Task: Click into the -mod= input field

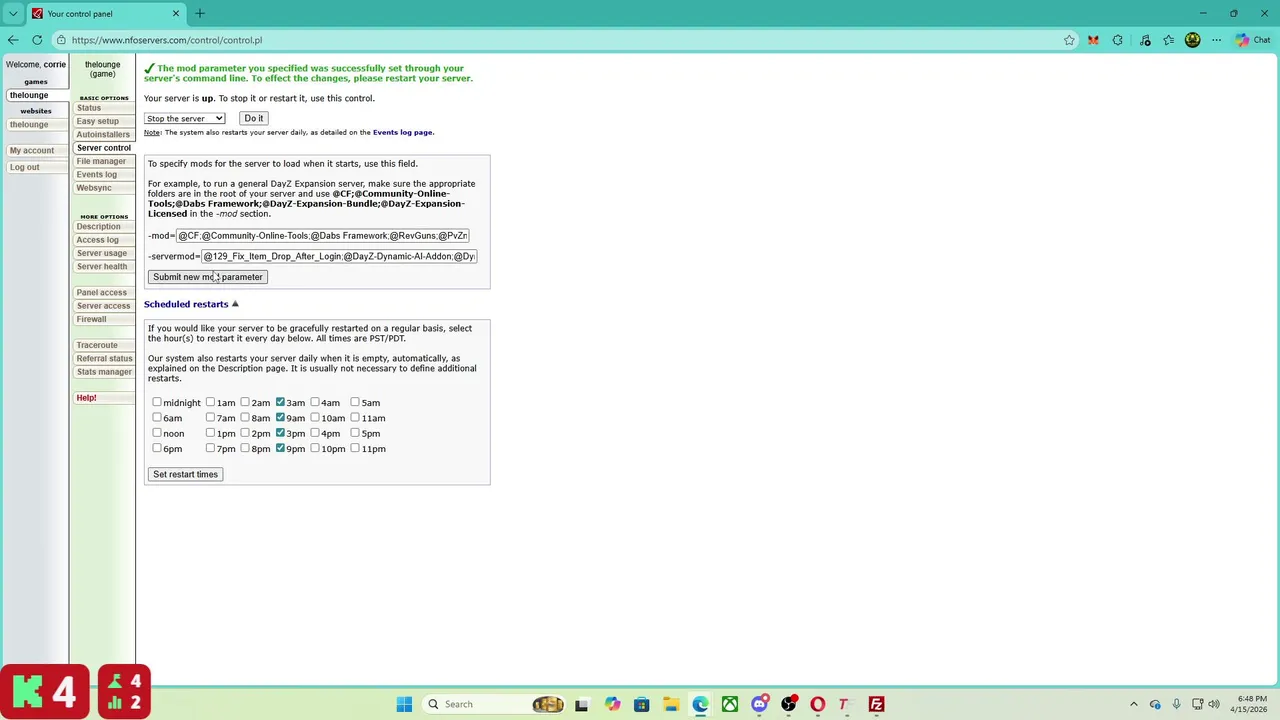Action: click(323, 236)
